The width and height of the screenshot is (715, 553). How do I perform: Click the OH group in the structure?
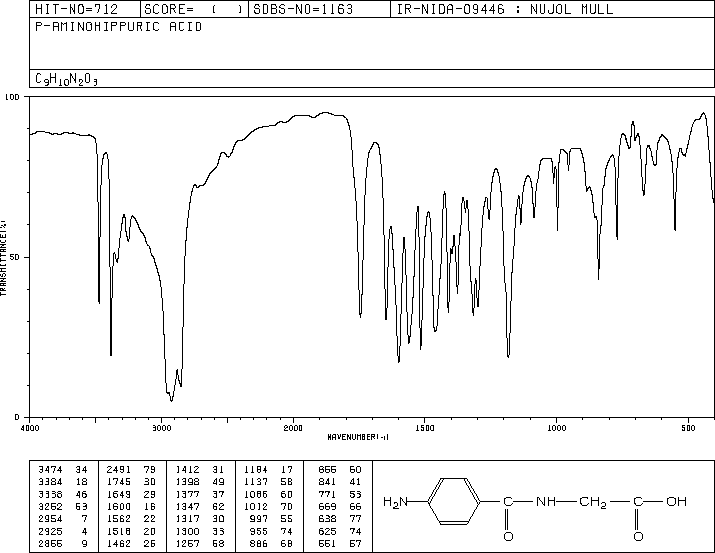[x=677, y=501]
